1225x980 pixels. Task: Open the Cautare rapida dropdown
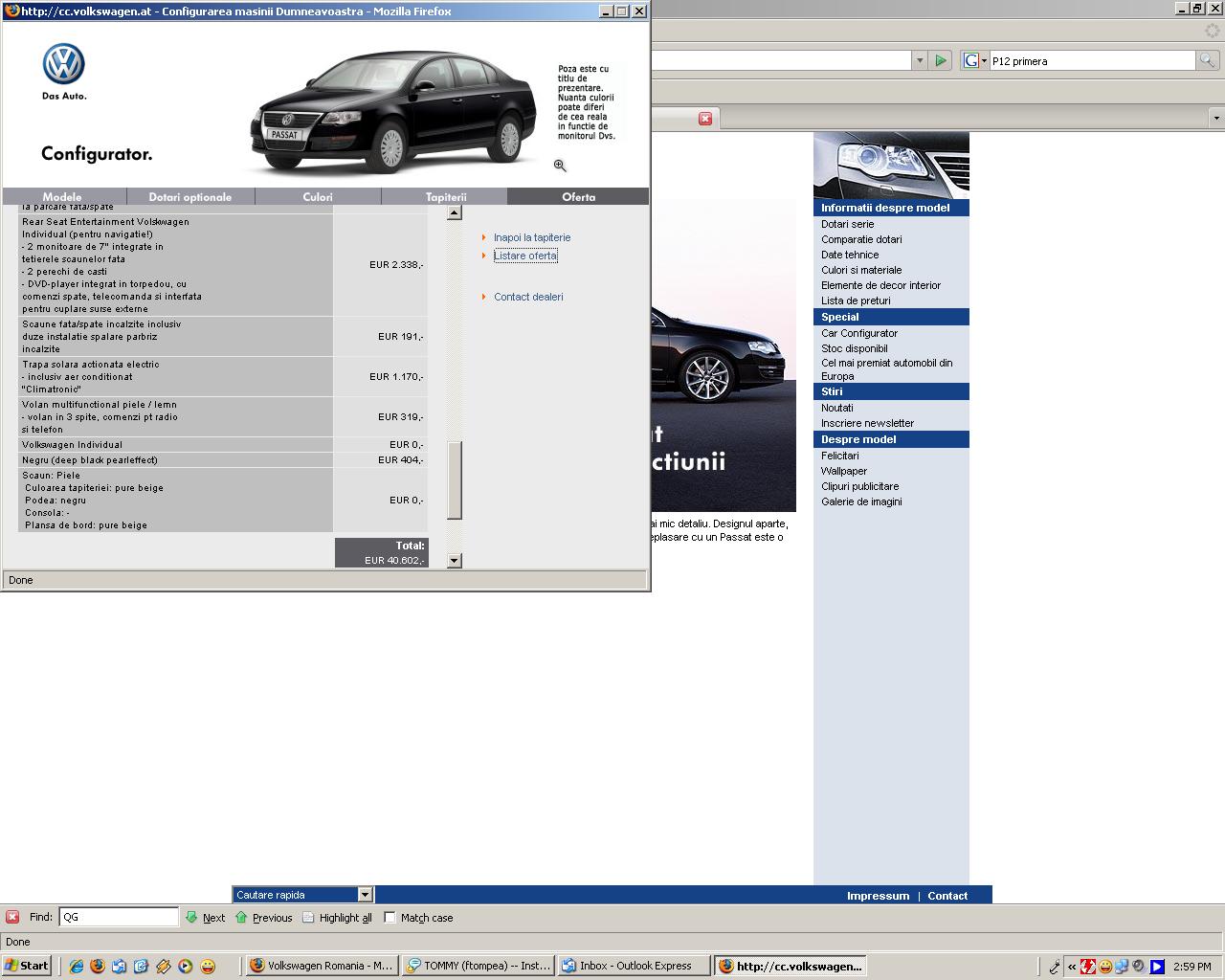point(365,895)
